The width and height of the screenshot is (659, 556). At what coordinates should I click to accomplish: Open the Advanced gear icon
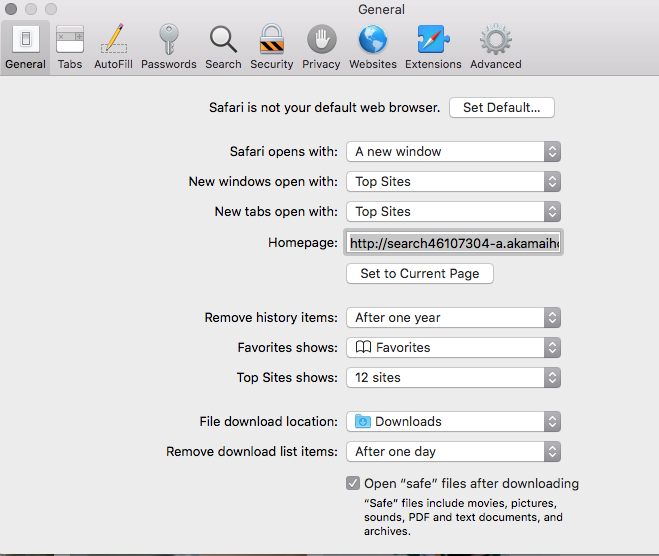pos(496,39)
